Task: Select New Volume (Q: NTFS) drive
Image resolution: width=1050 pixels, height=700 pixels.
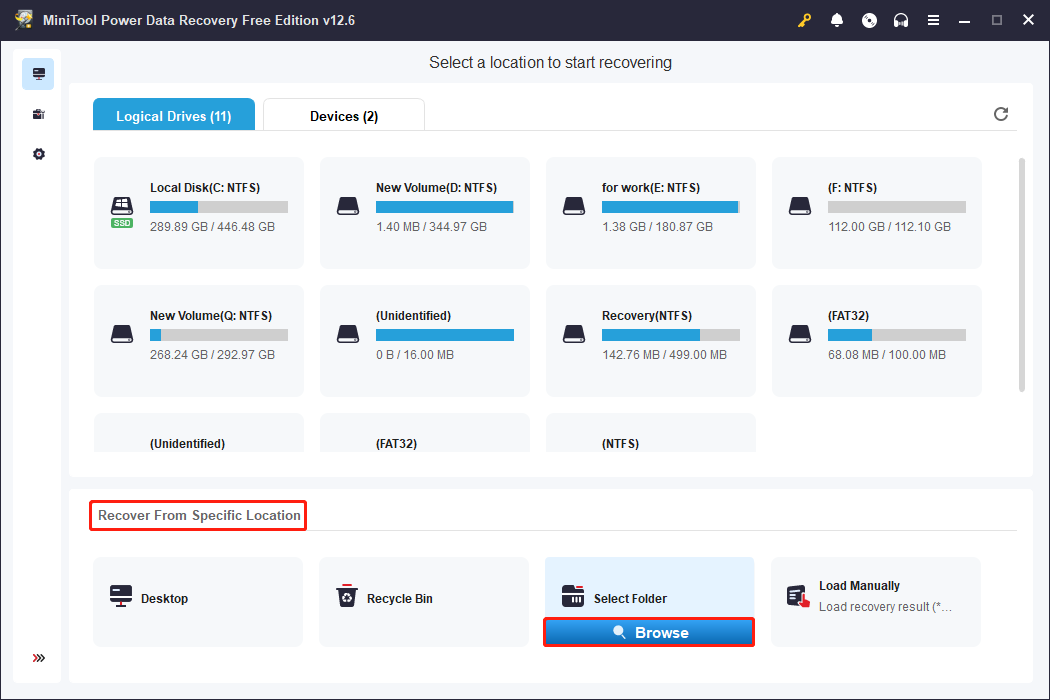Action: 198,340
